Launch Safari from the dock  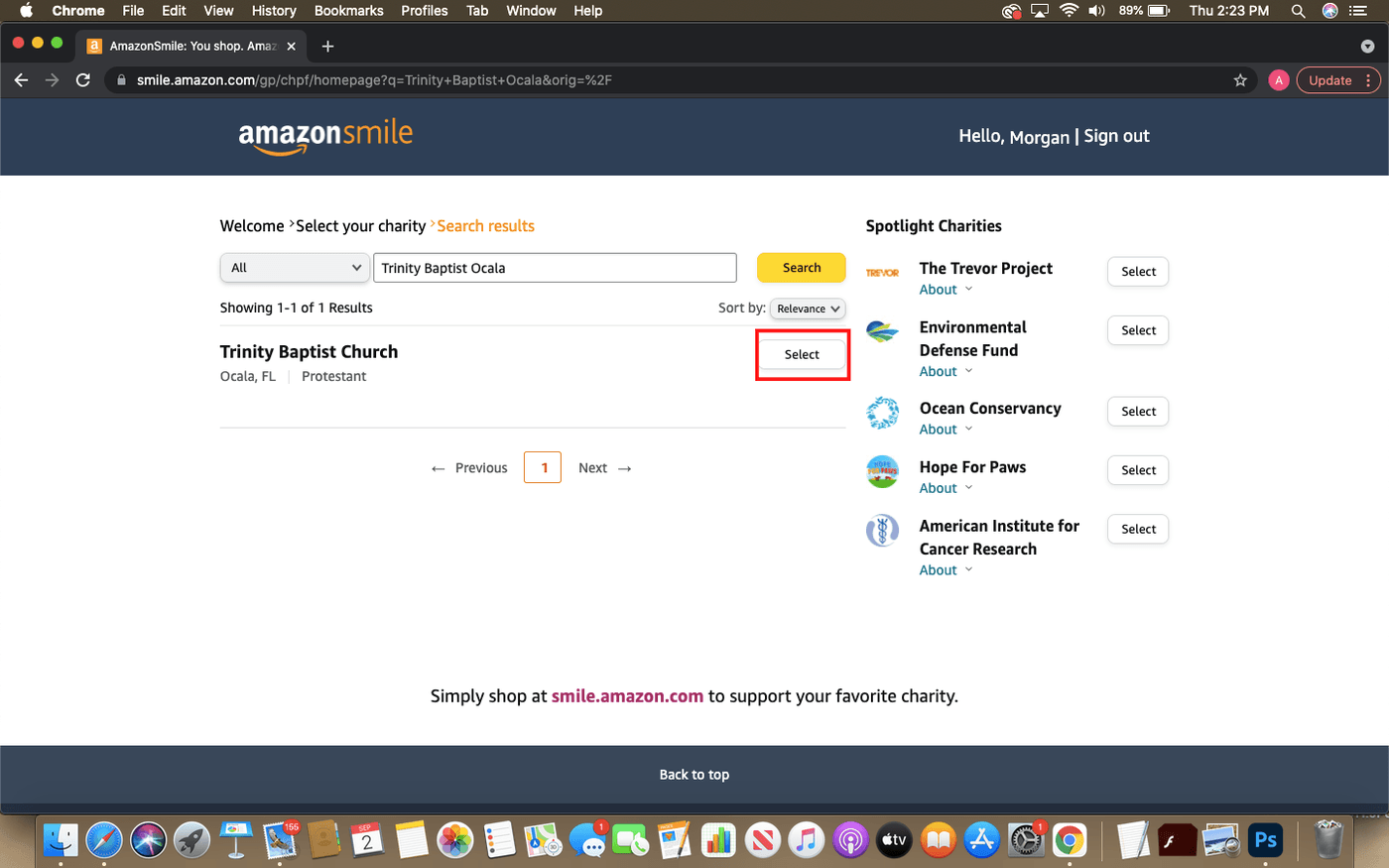click(x=104, y=840)
